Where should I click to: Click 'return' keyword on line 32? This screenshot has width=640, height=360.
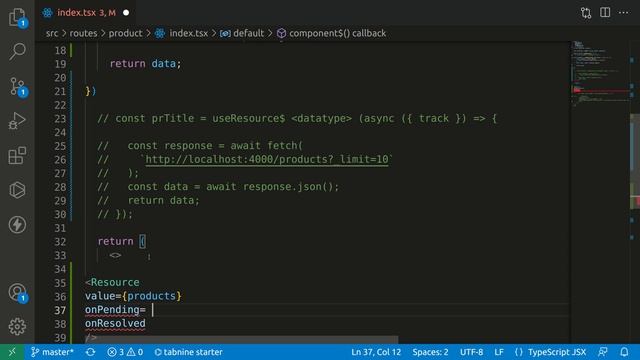point(116,241)
